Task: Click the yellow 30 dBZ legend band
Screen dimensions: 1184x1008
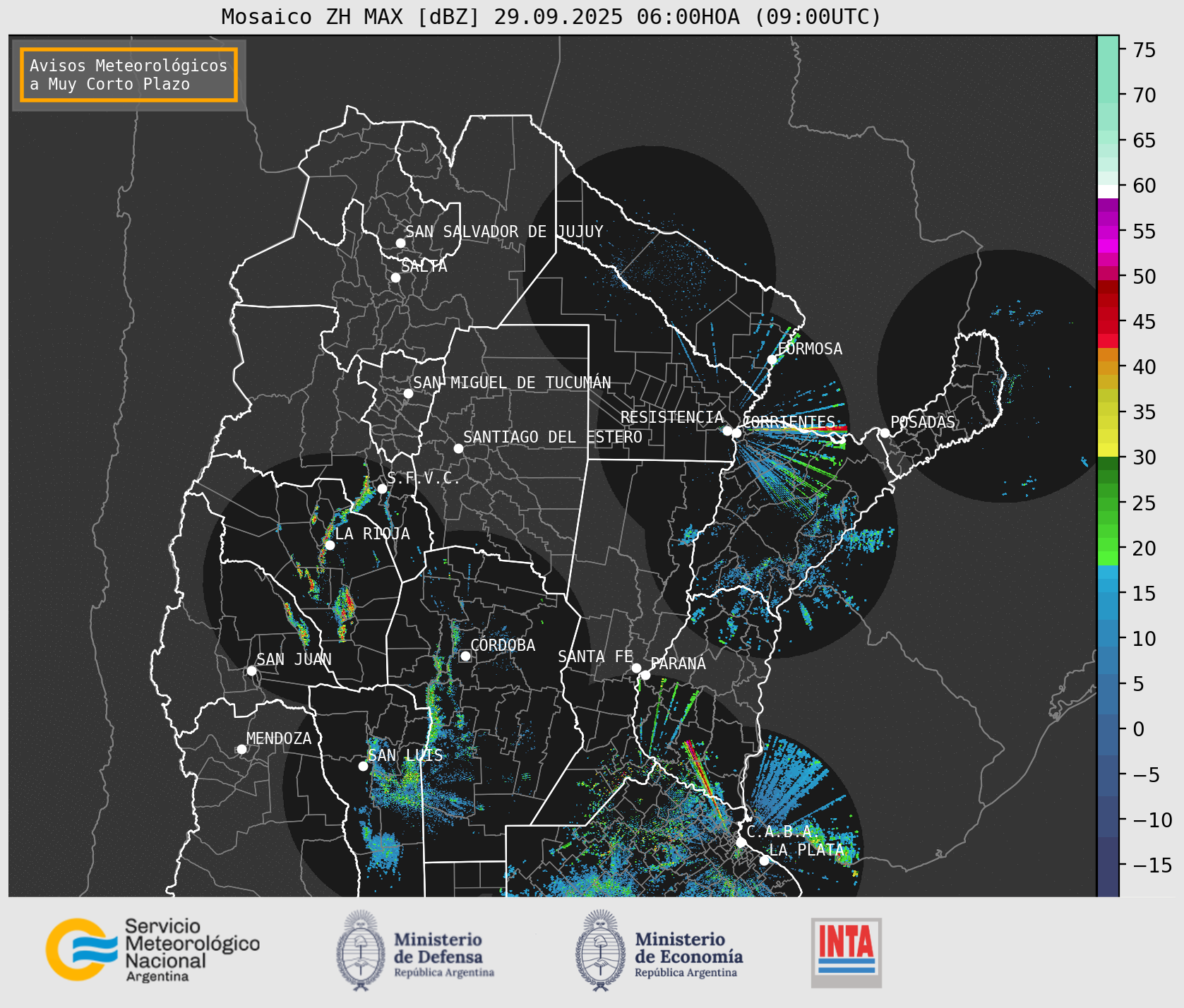Action: 1108,450
